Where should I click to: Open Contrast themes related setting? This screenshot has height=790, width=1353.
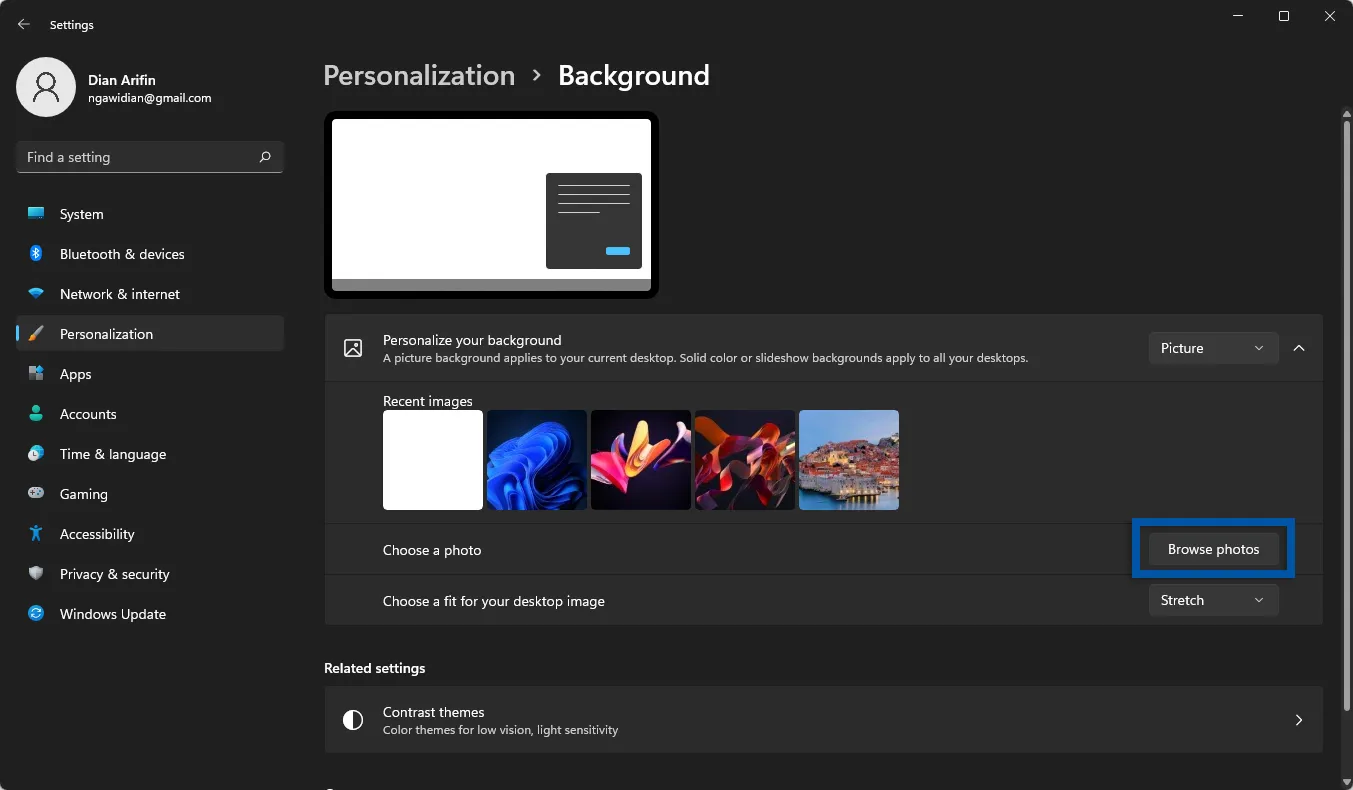tap(822, 720)
